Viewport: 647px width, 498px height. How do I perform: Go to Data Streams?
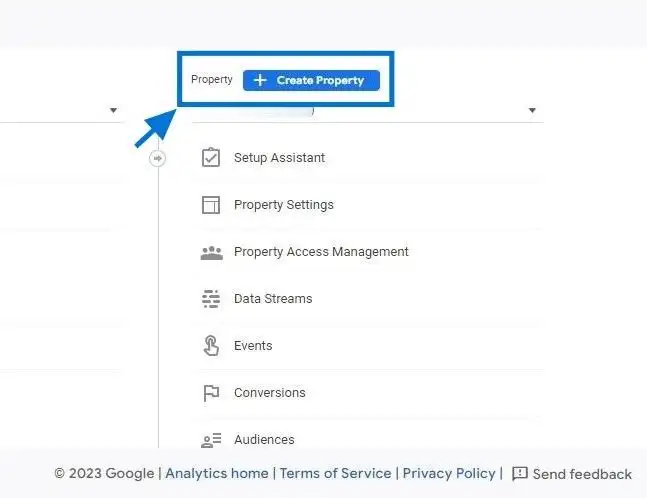(273, 299)
